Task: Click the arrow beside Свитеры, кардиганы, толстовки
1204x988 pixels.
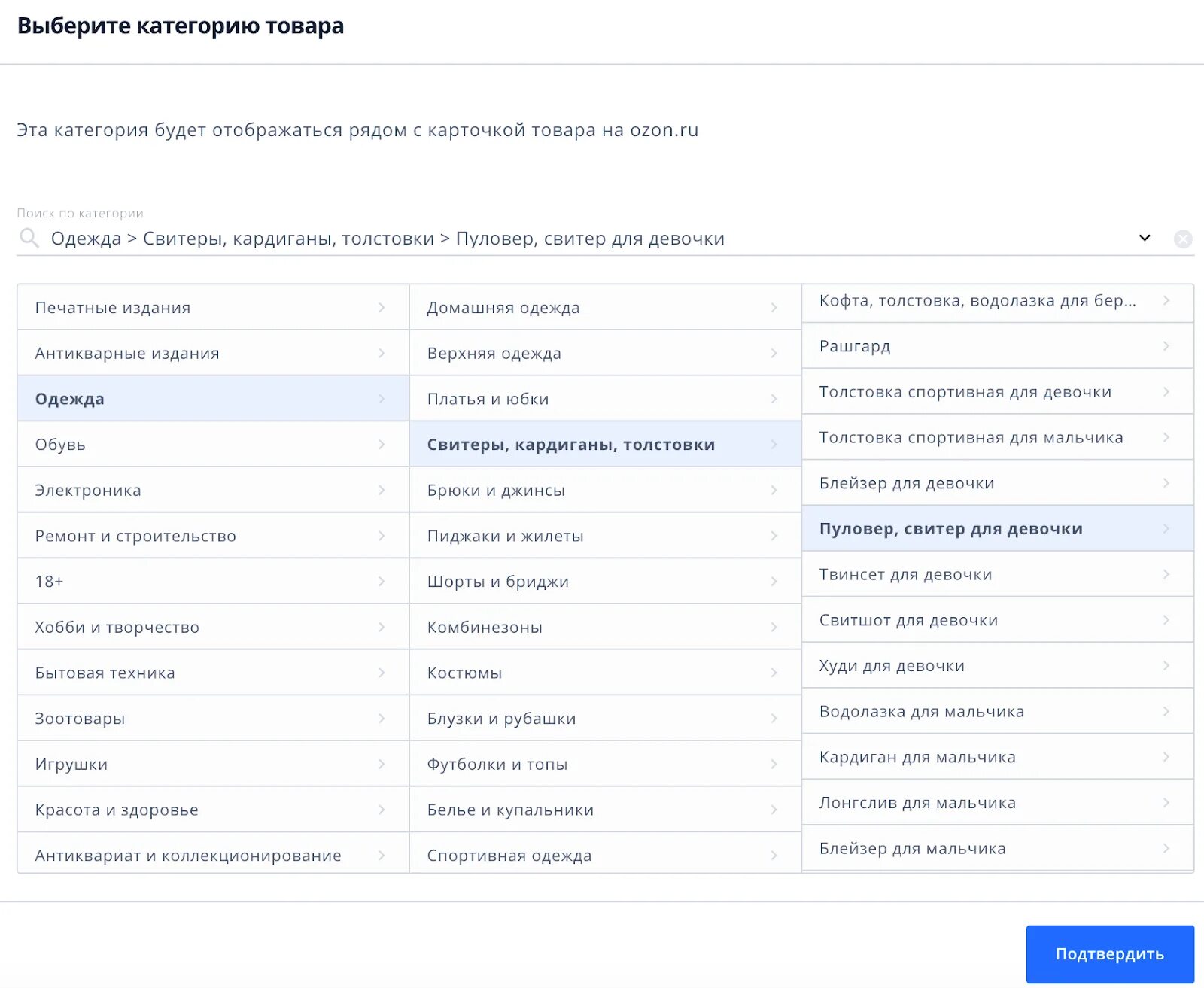Action: click(x=774, y=444)
